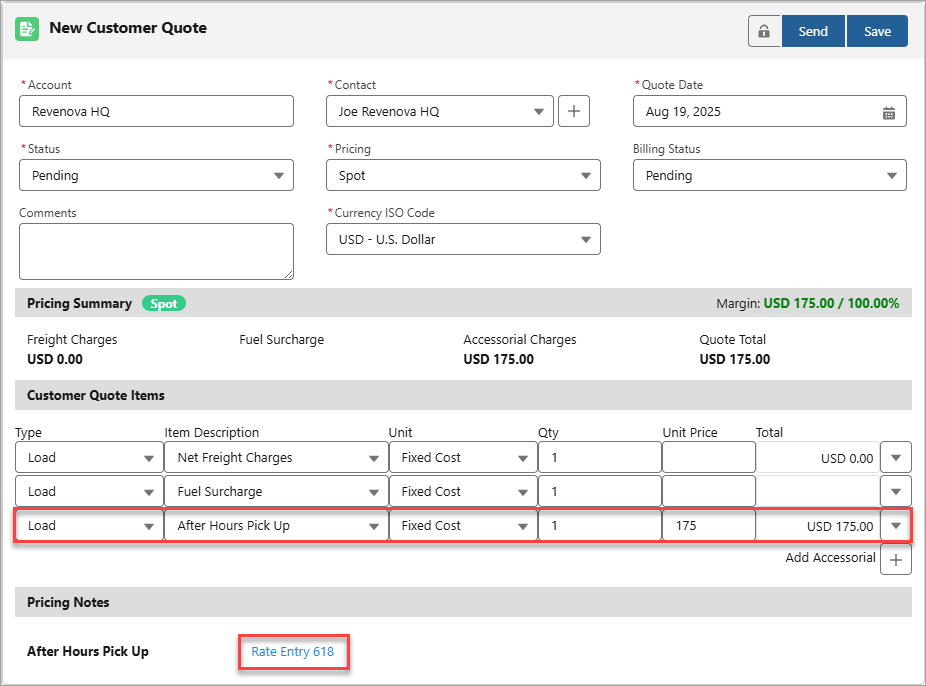This screenshot has width=926, height=686.
Task: Open row actions menu for After Hours Pick Up
Action: tap(896, 525)
